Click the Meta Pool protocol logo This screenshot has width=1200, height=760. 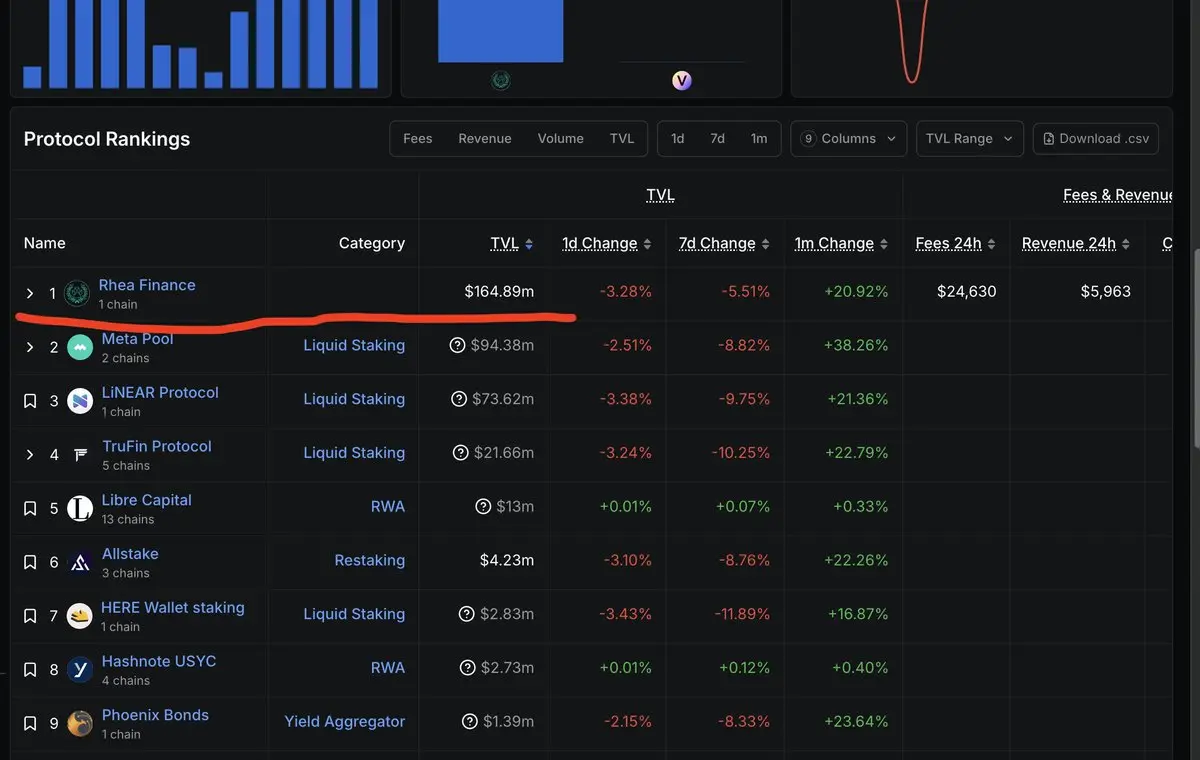(x=80, y=348)
